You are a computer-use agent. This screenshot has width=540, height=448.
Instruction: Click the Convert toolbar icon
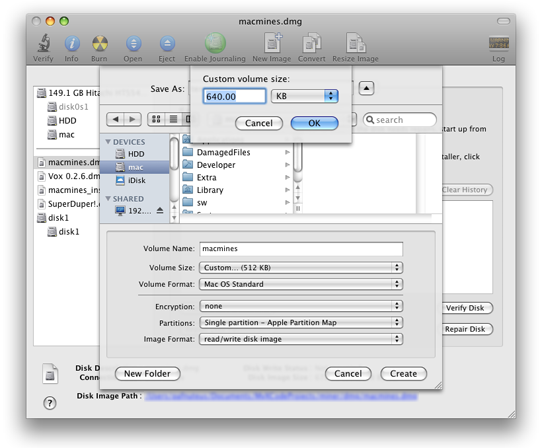(311, 43)
